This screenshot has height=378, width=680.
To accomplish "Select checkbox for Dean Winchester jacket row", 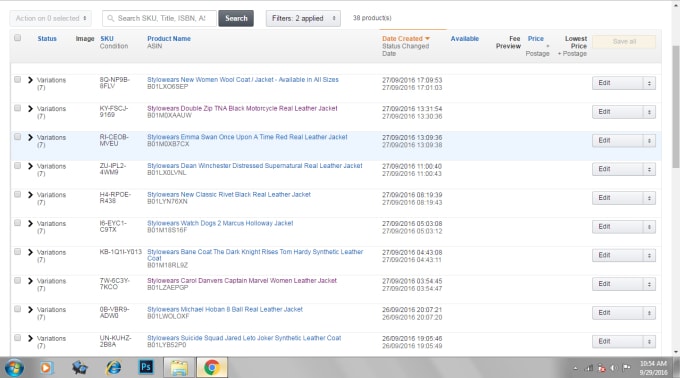I will [x=17, y=166].
